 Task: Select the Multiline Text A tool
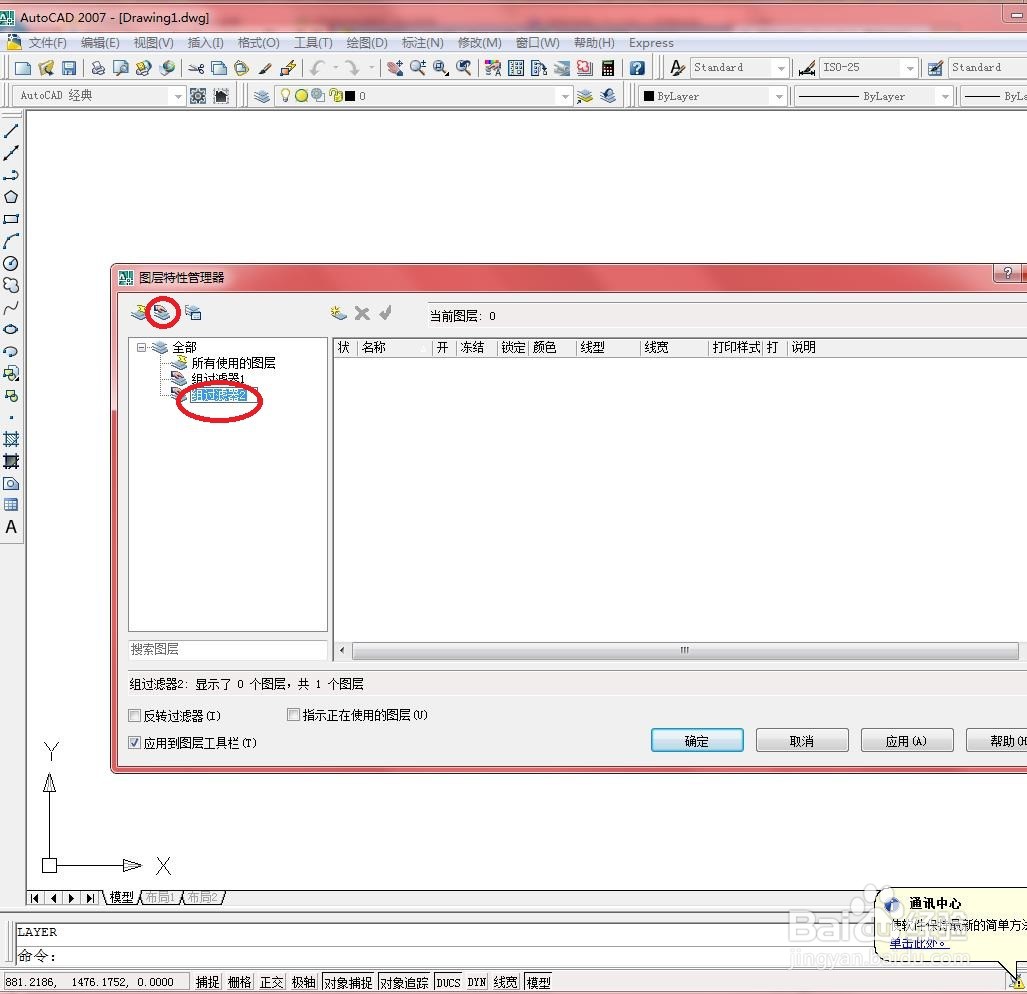pos(11,527)
